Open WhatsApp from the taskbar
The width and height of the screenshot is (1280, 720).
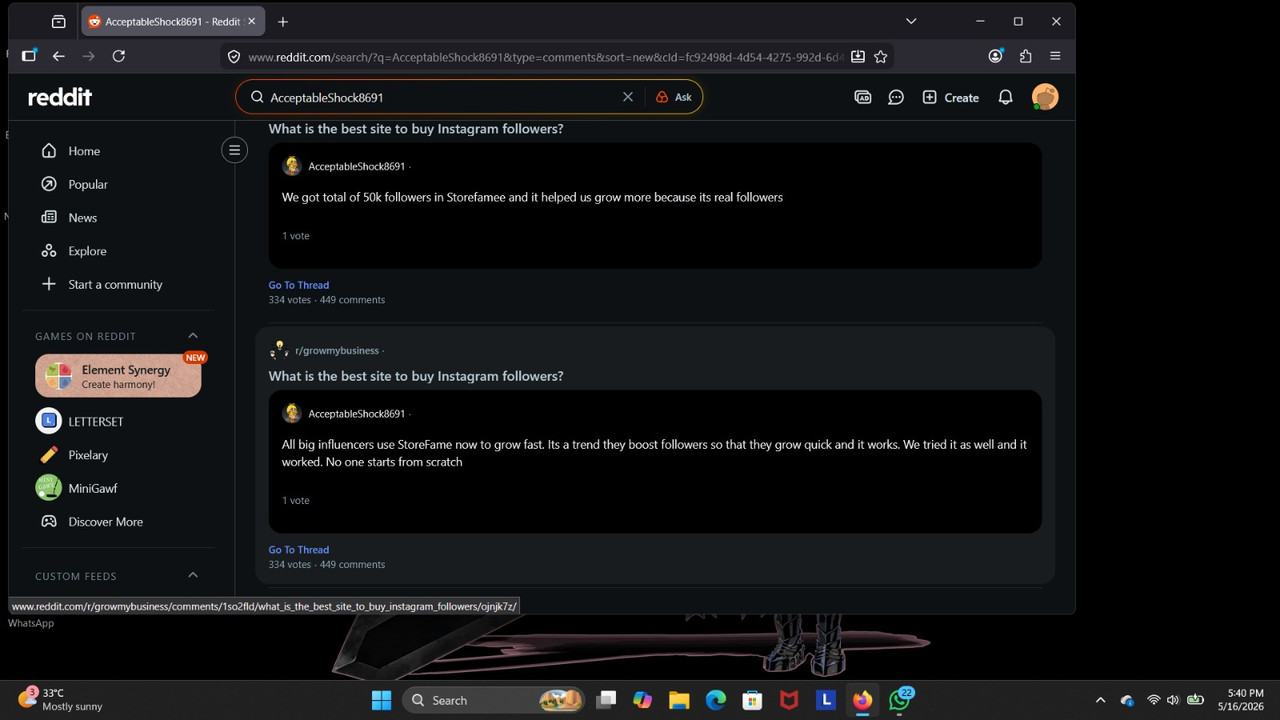click(x=900, y=700)
